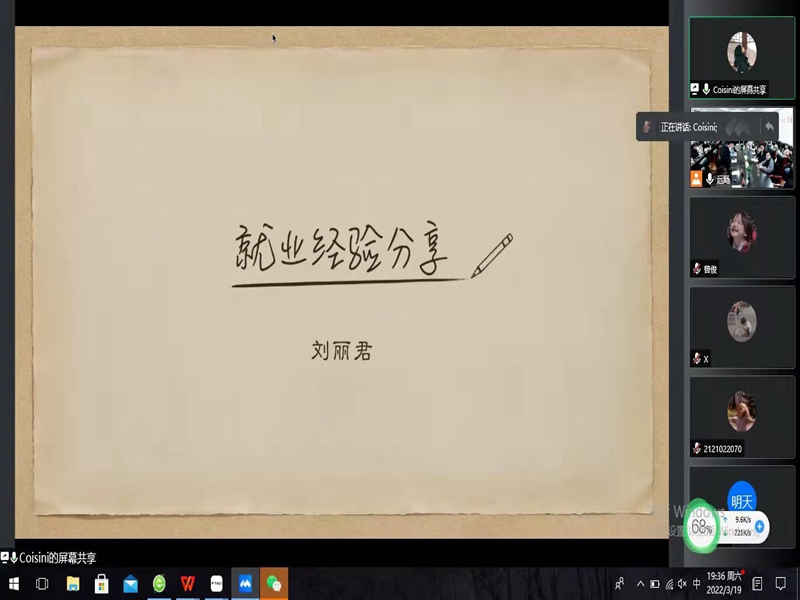Open File Explorer in the taskbar
The image size is (800, 600).
(x=73, y=584)
